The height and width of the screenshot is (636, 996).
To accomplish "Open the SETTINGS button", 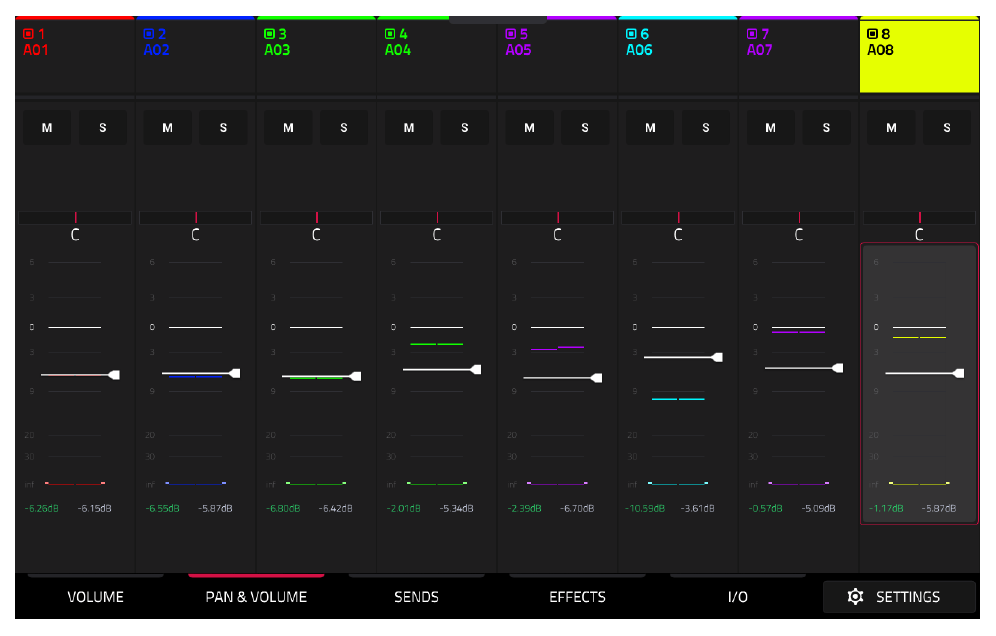I will point(899,597).
